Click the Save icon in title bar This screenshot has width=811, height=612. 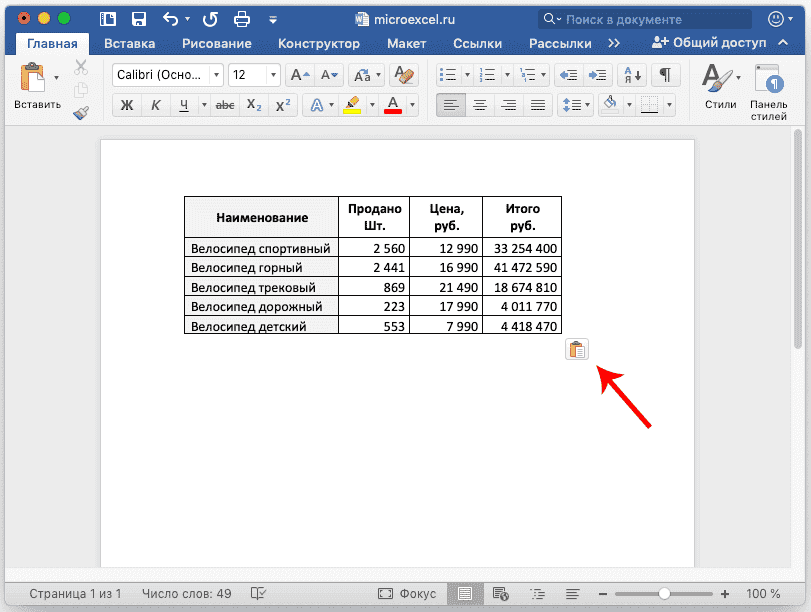coord(139,19)
